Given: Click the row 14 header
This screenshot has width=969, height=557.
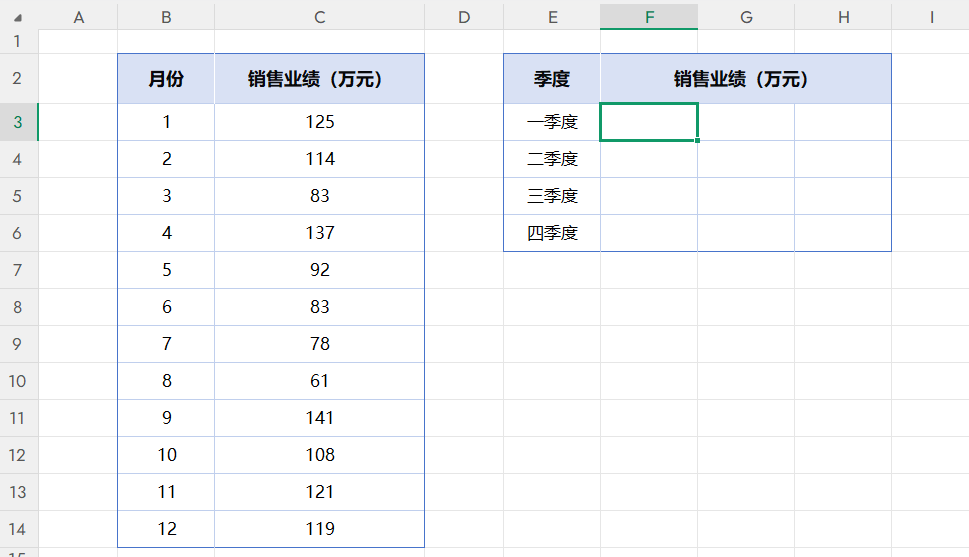Looking at the screenshot, I should click(x=18, y=529).
